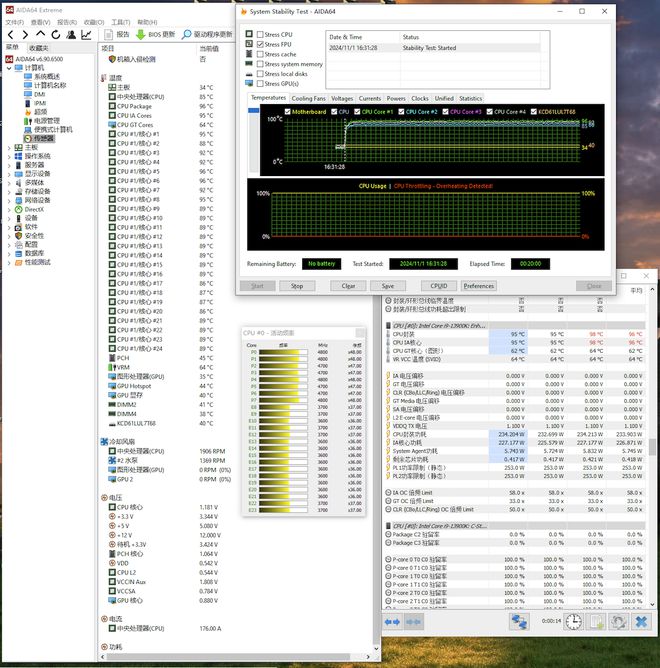Go back with AIDA64 toolbar back arrow
Screen dimensions: 660x668
point(11,35)
